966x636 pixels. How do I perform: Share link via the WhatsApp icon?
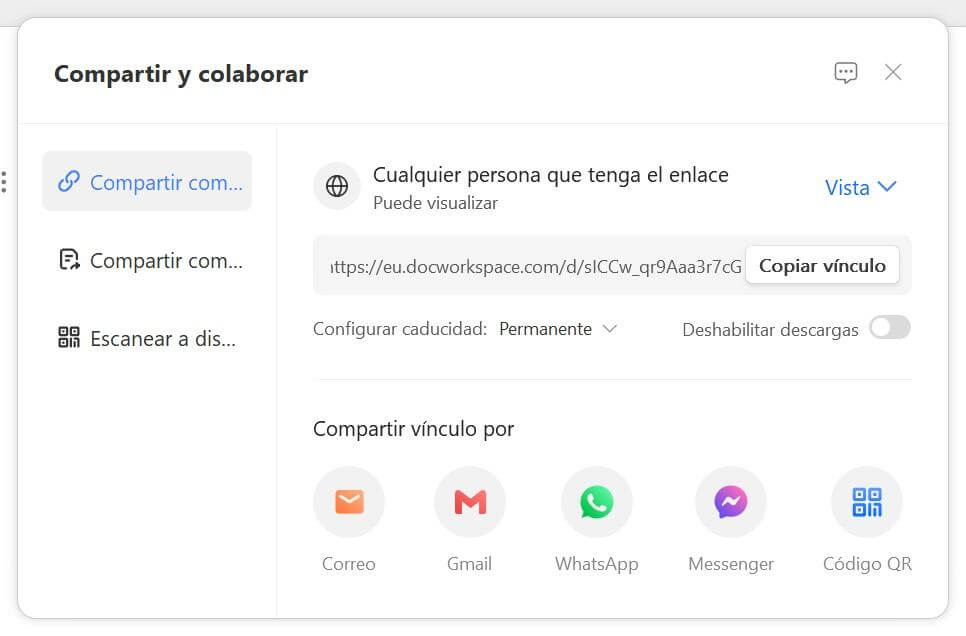(596, 502)
